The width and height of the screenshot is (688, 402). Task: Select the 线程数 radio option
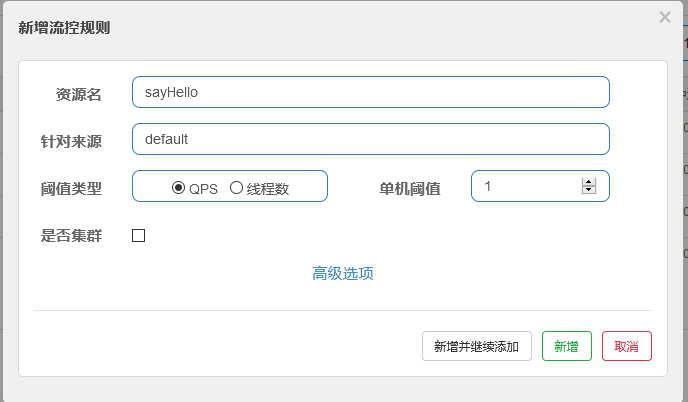click(x=237, y=187)
